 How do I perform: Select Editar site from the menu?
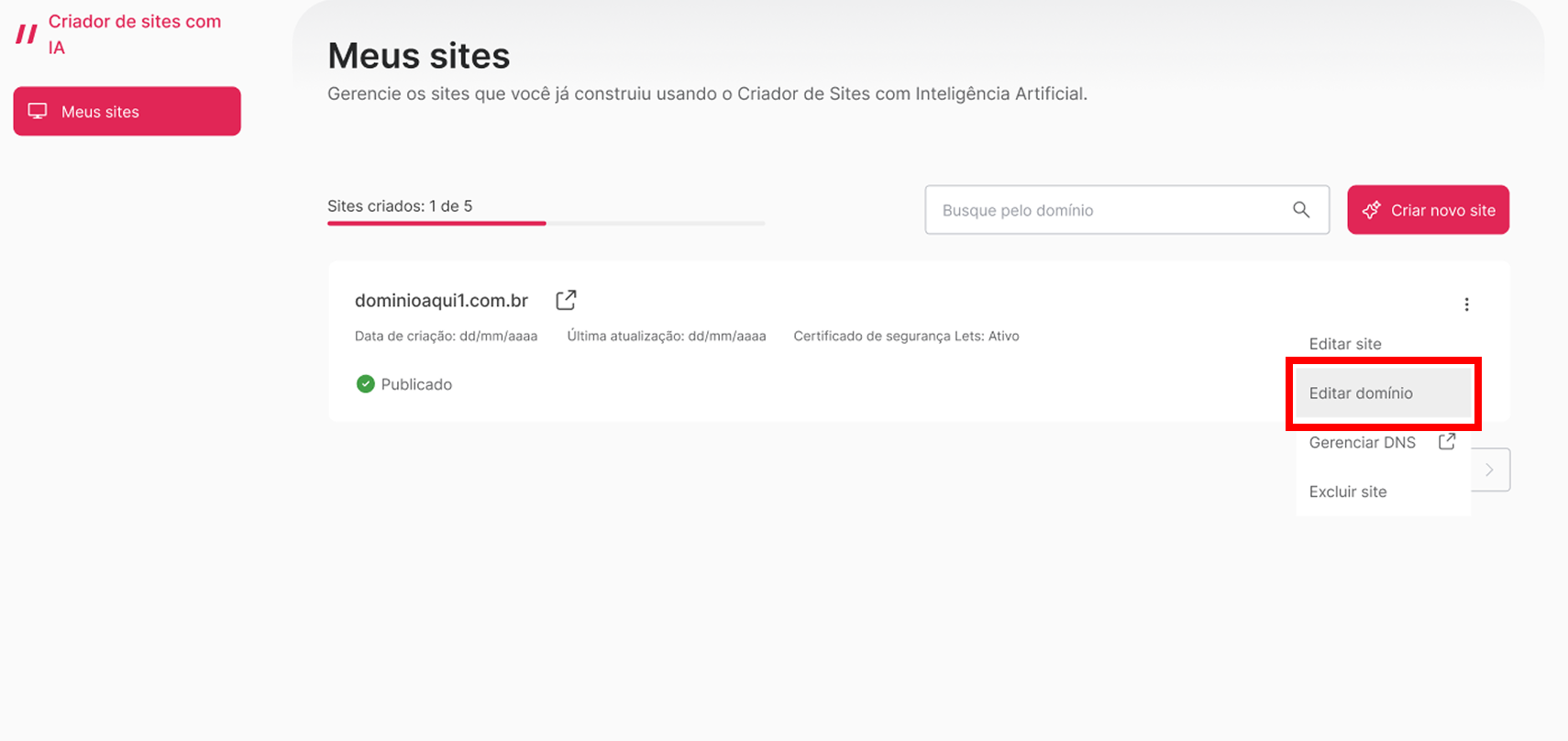(1344, 344)
